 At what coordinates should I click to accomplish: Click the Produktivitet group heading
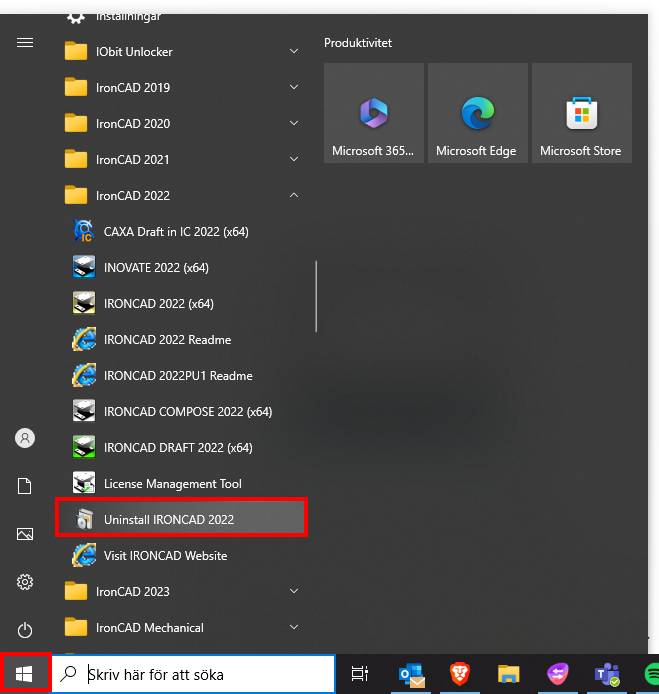[358, 43]
